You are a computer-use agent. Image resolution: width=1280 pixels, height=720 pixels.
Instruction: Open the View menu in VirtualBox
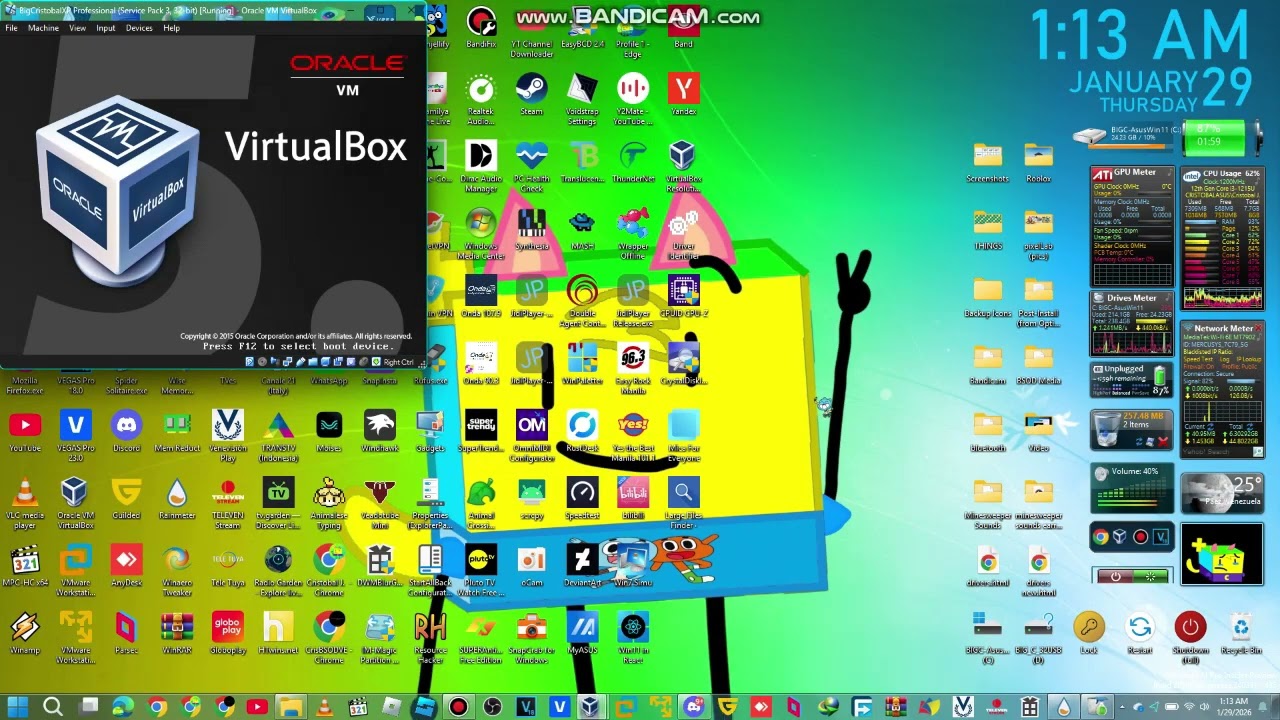[77, 28]
